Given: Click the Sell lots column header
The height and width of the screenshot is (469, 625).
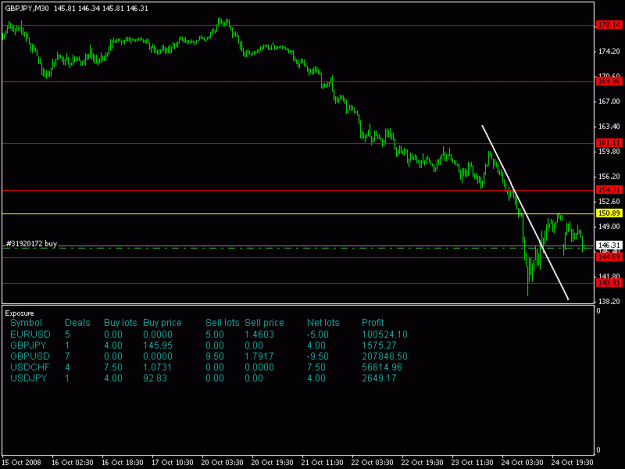Looking at the screenshot, I should click(x=222, y=323).
